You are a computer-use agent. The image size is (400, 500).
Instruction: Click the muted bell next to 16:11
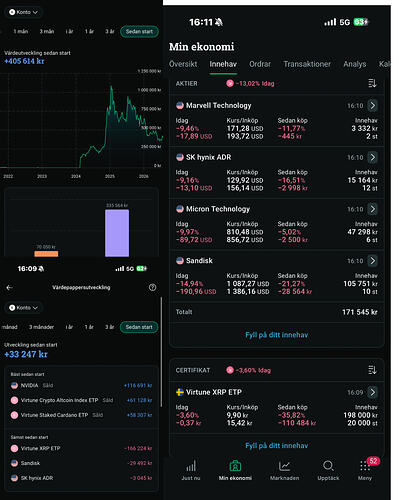pyautogui.click(x=219, y=22)
